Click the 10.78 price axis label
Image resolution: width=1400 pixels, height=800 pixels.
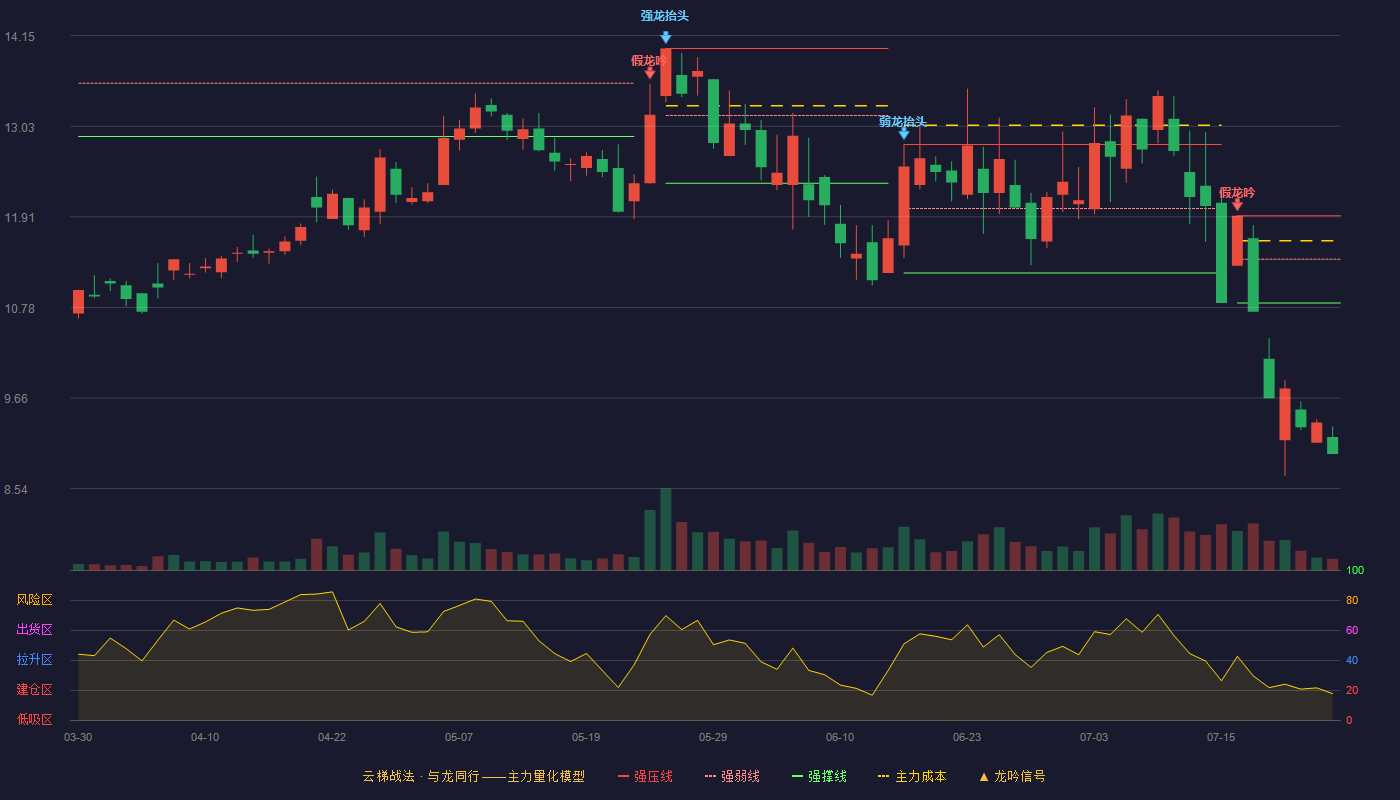[x=20, y=309]
